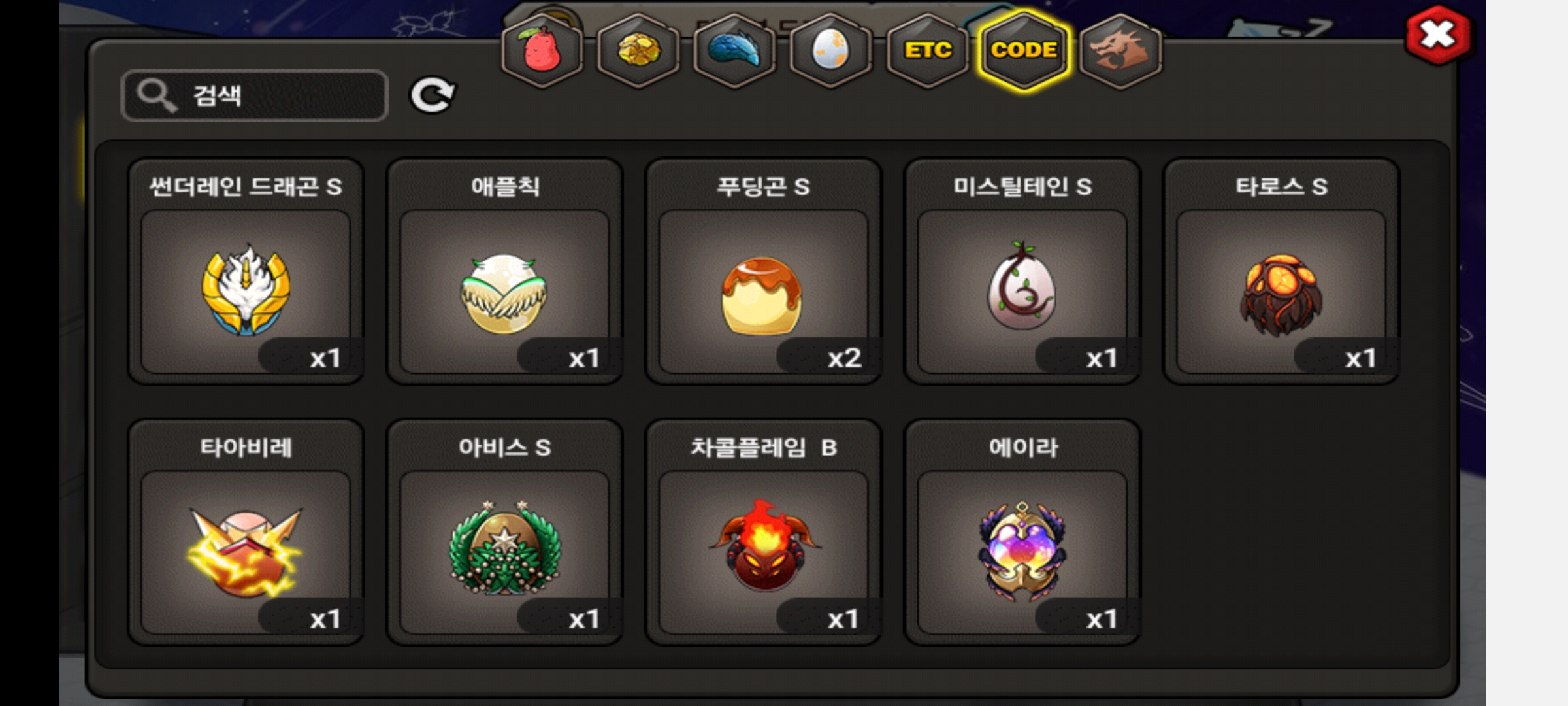Close the inventory with the red X
Viewport: 1568px width, 706px height.
[1437, 35]
